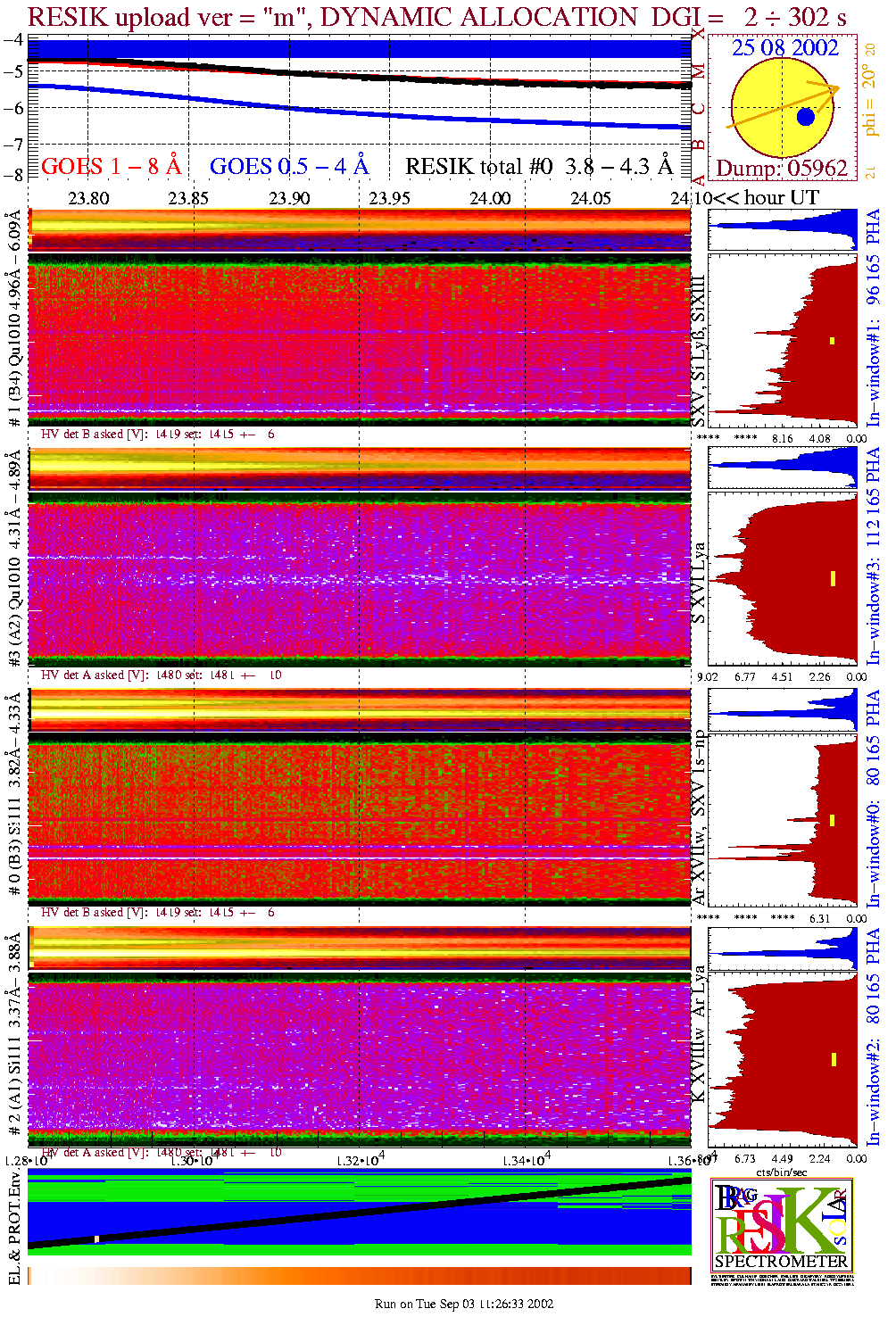The width and height of the screenshot is (896, 1317).
Task: Click the yellow marker in the In-window#3 histogram
Action: pos(832,578)
